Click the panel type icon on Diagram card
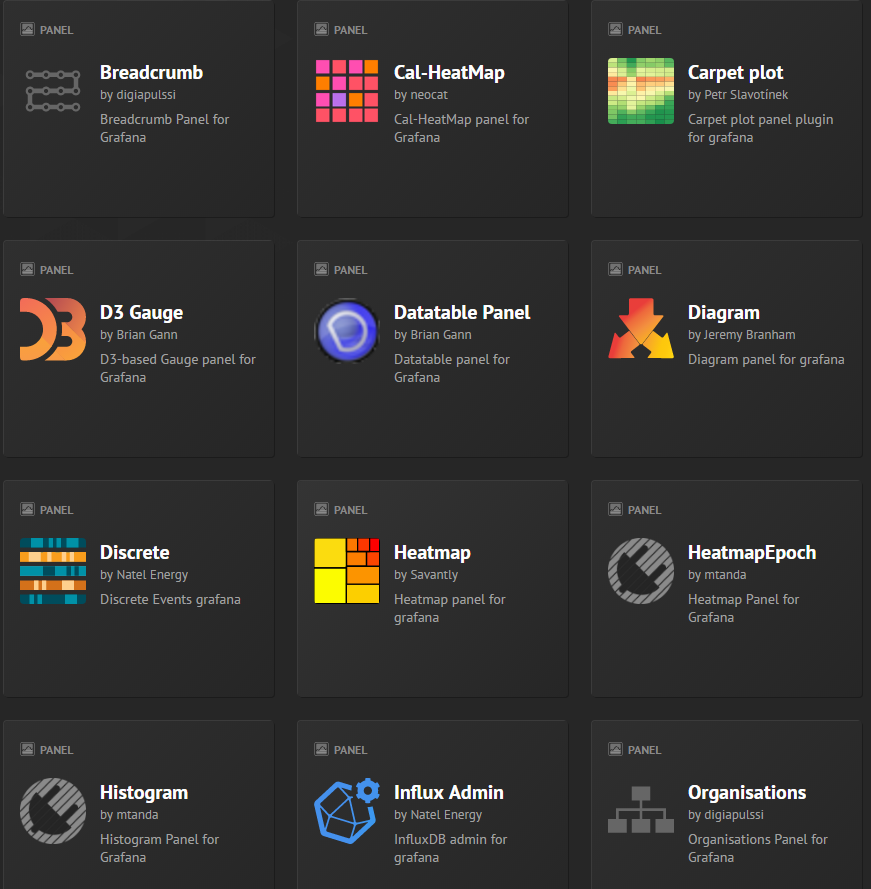 pyautogui.click(x=615, y=269)
